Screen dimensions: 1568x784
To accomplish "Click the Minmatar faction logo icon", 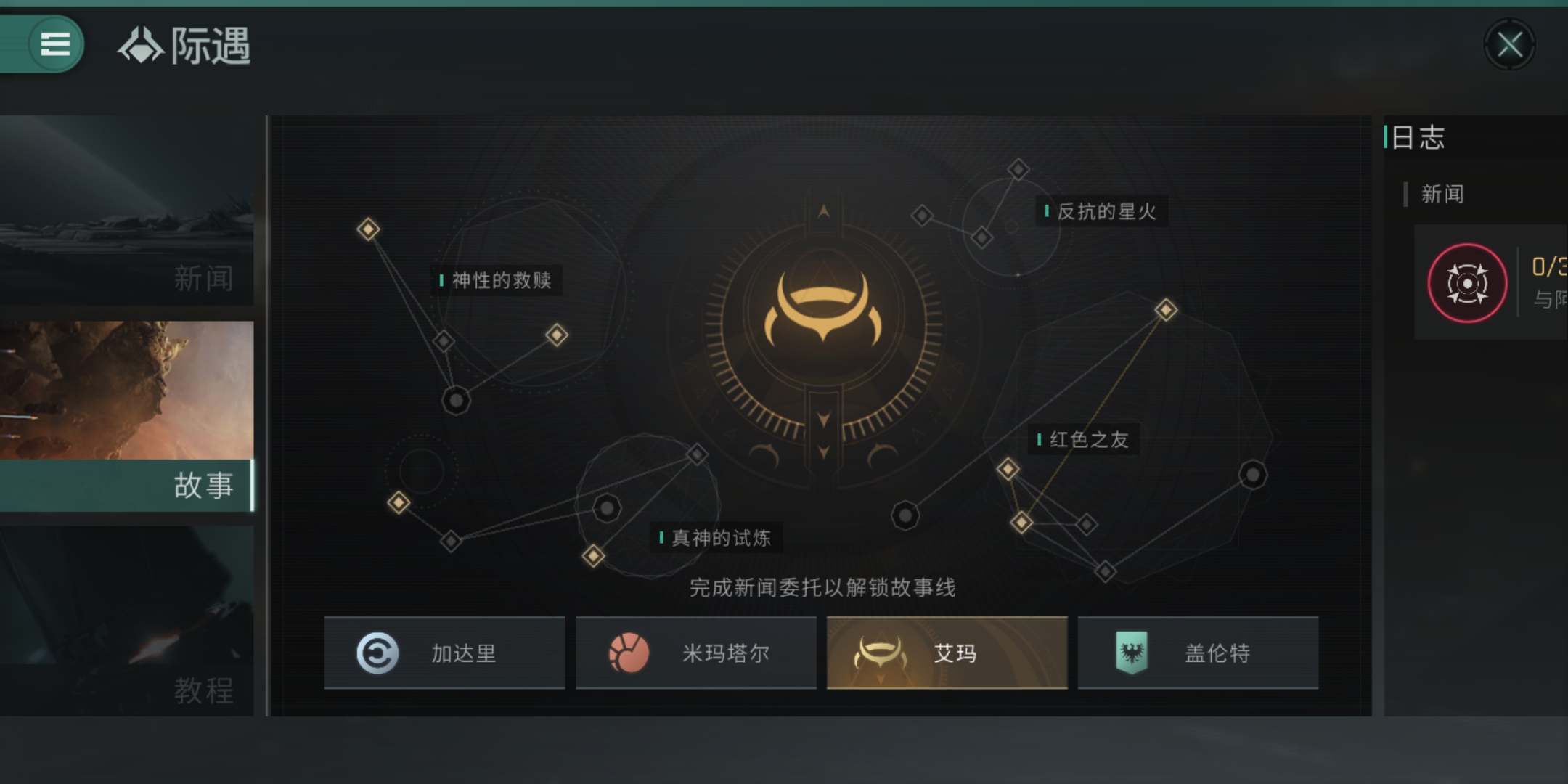I will click(629, 653).
